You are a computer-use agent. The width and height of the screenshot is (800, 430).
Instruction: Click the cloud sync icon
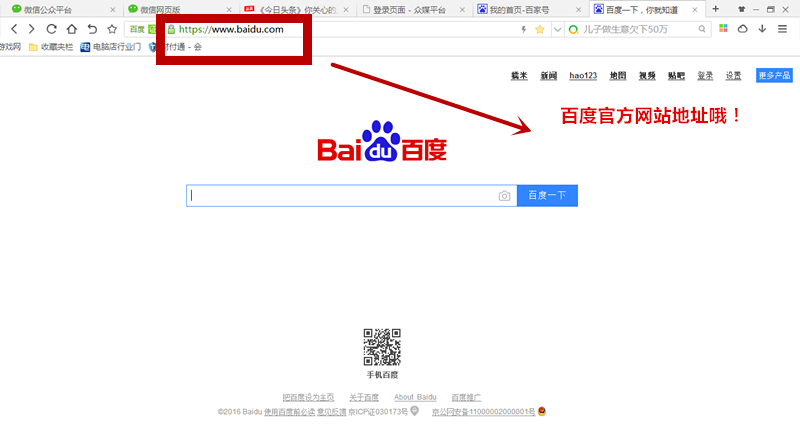coord(742,29)
